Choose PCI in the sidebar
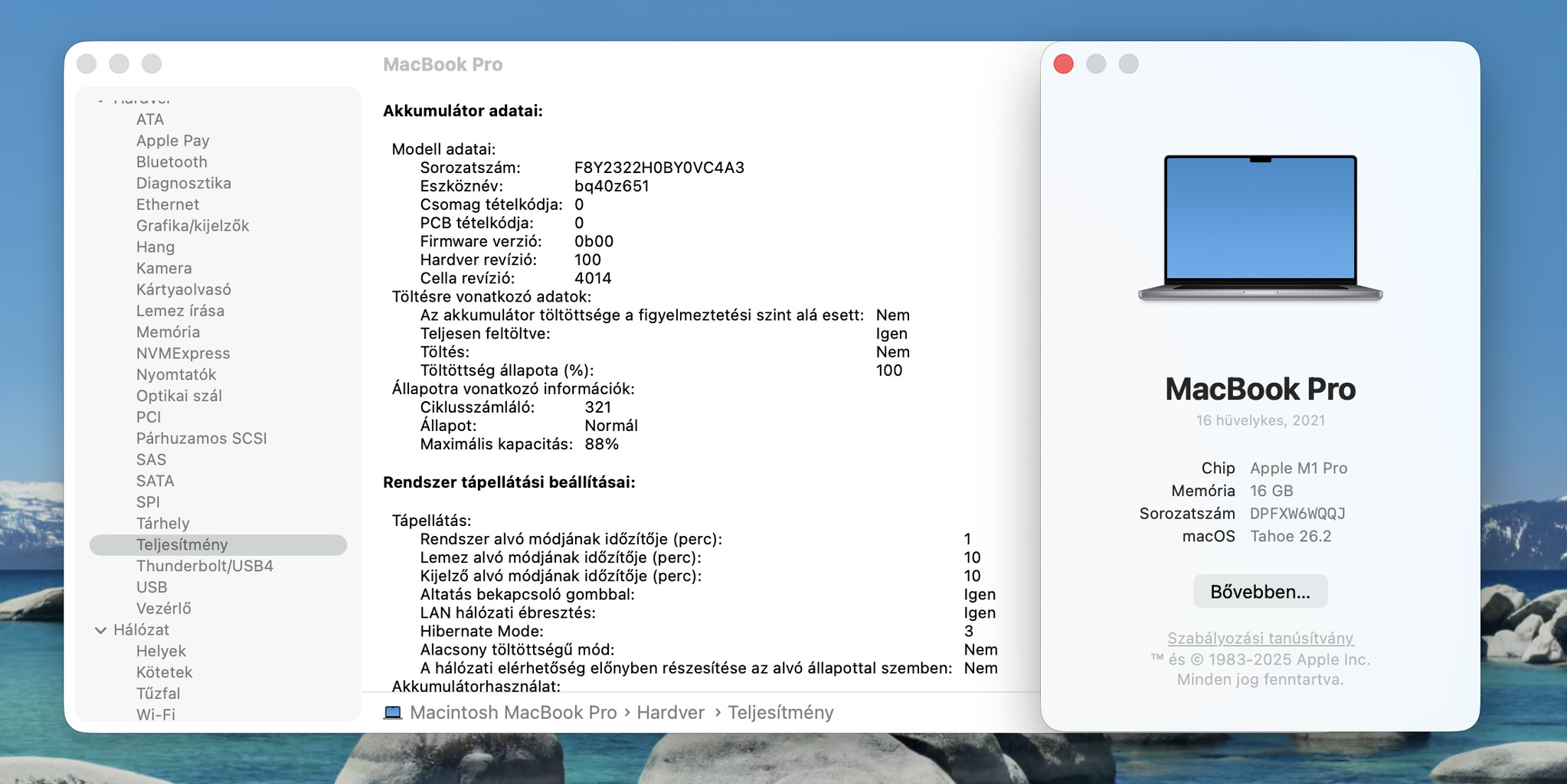 149,417
